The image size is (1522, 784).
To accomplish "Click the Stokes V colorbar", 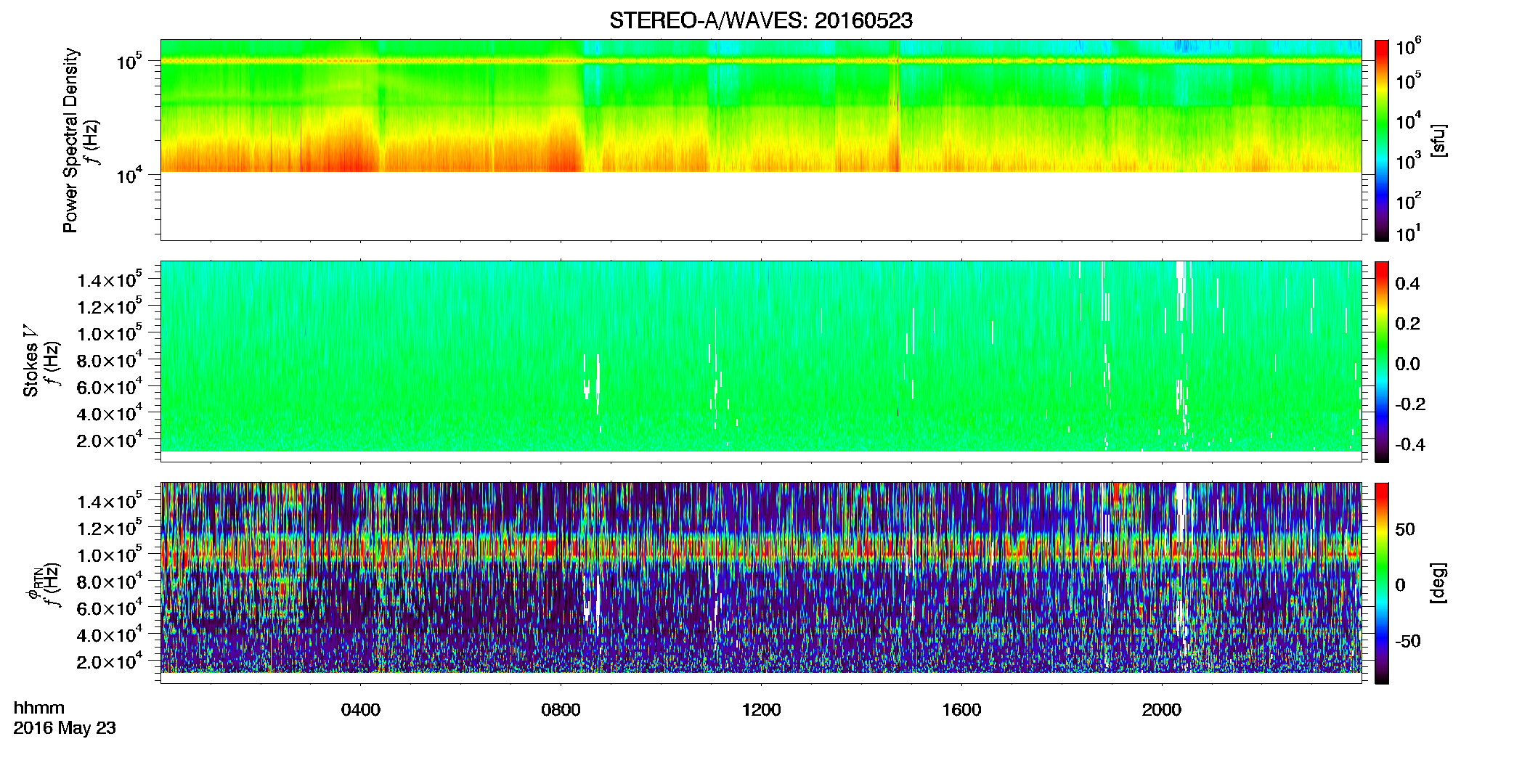I will click(x=1382, y=362).
